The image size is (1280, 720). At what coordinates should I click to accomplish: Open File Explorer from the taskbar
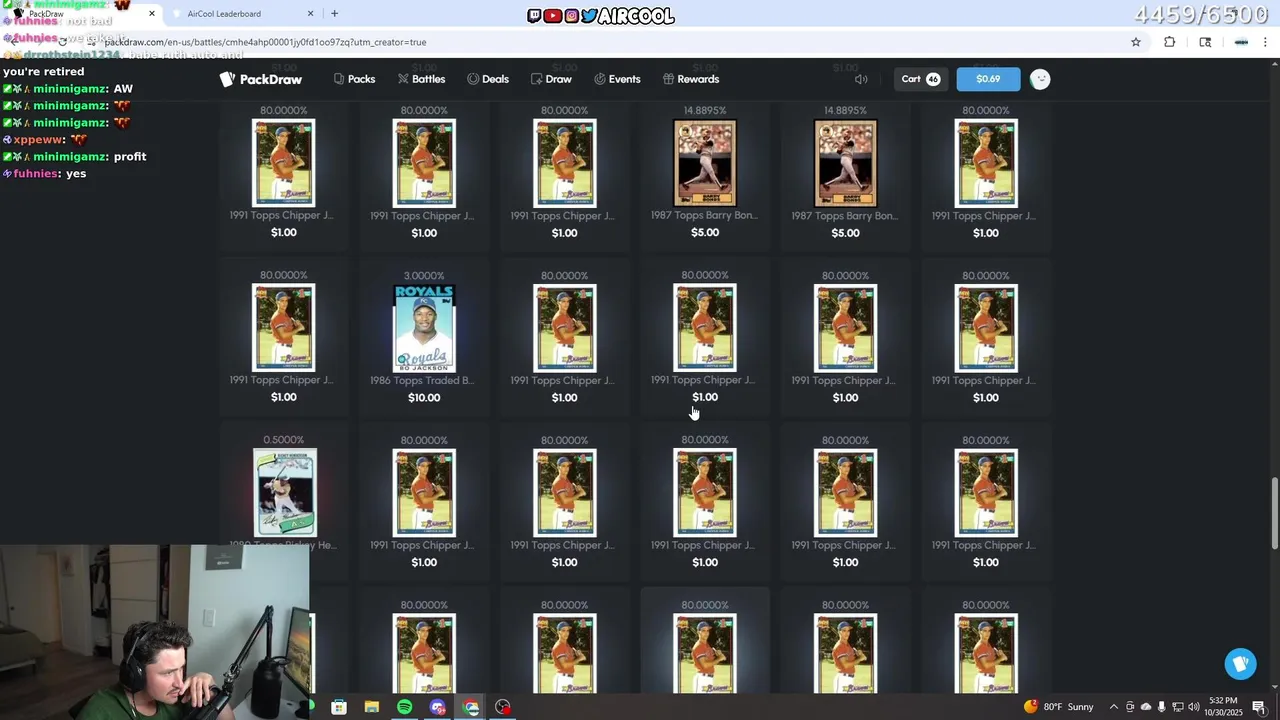(372, 707)
